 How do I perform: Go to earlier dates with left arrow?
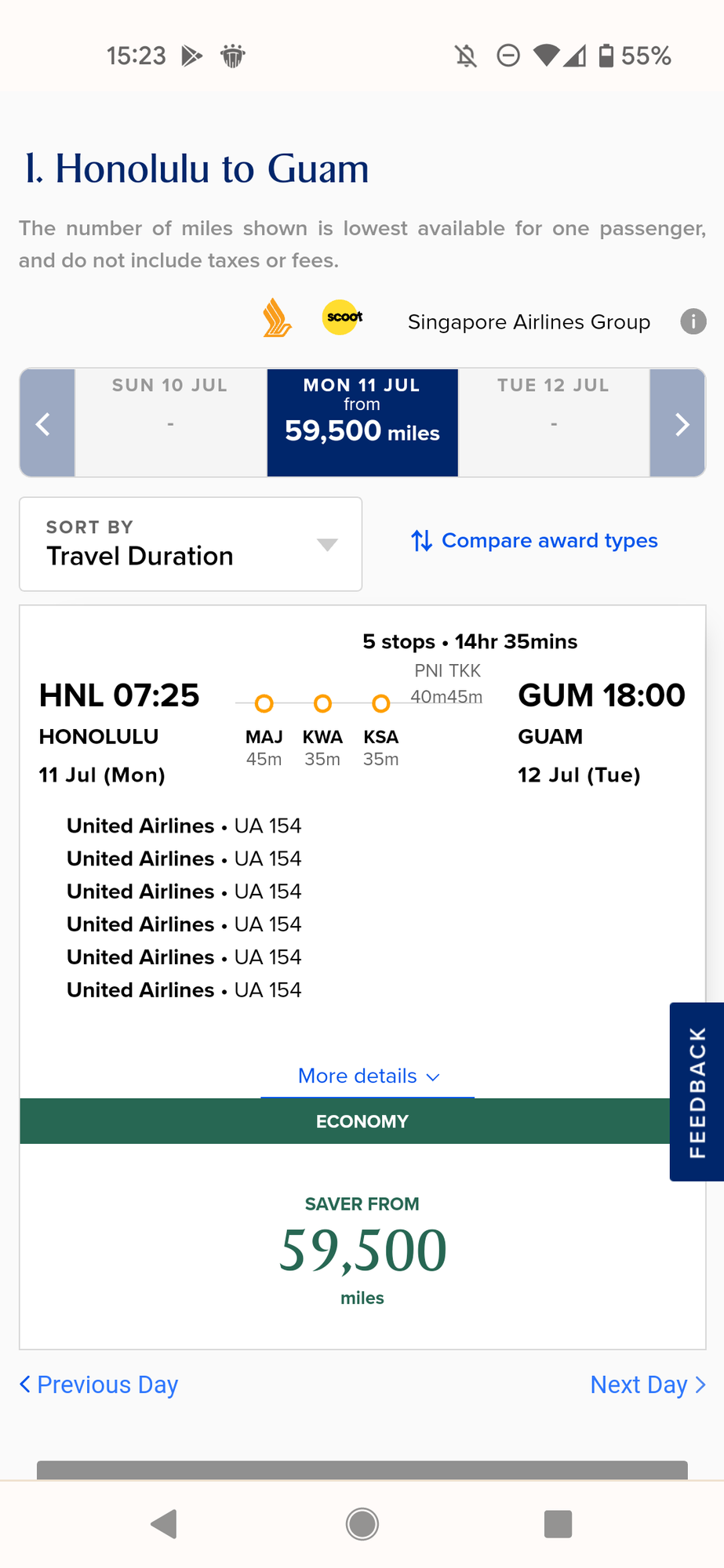coord(47,423)
